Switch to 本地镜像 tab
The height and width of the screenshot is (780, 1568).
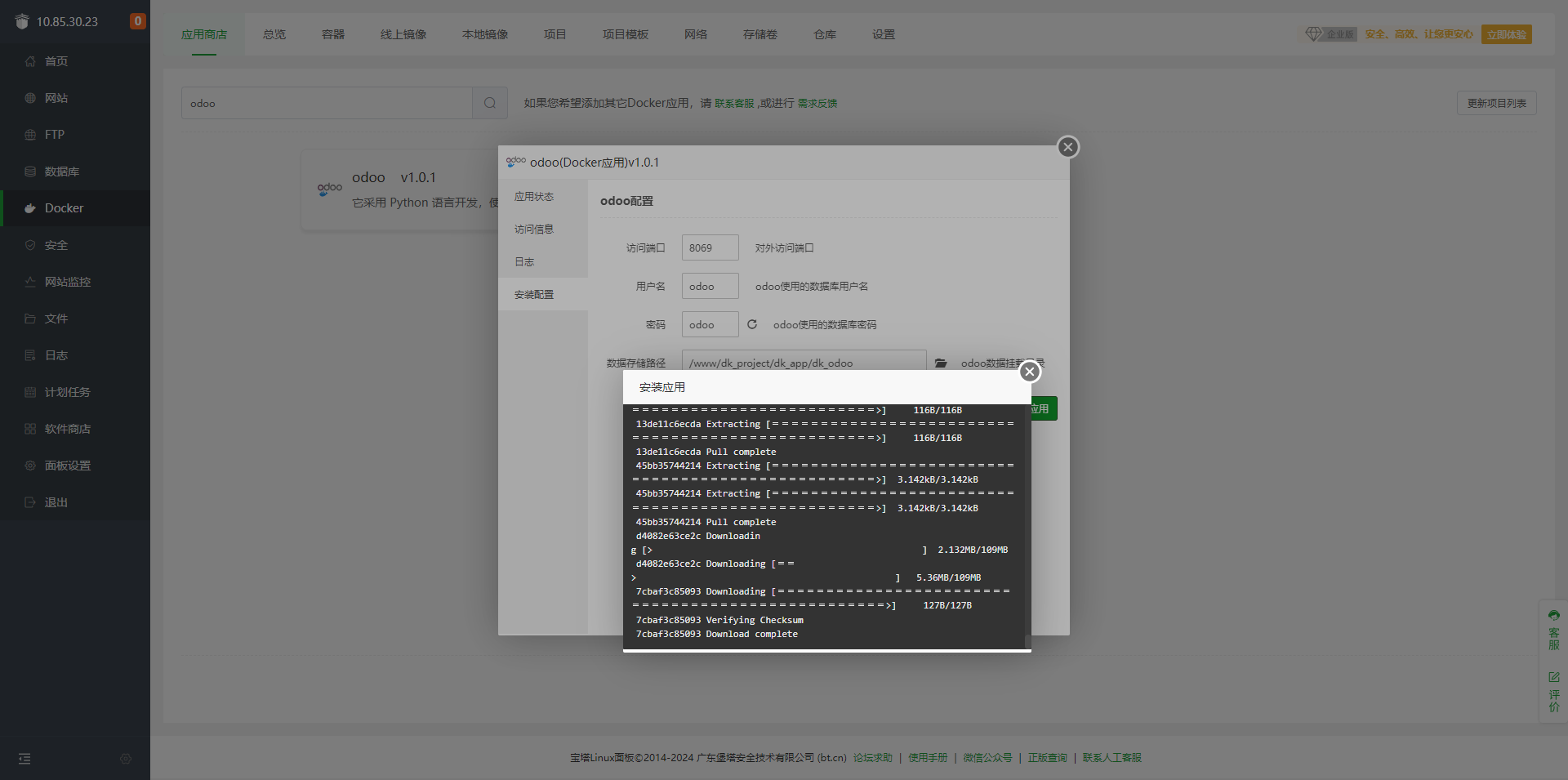[x=485, y=34]
